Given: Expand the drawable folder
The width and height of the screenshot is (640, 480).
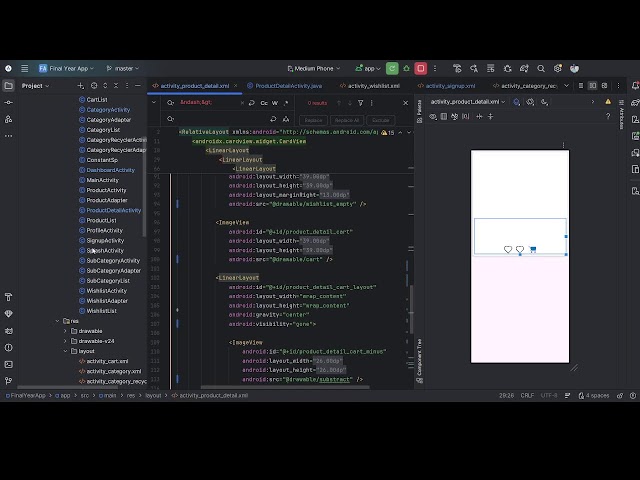Looking at the screenshot, I should point(65,331).
